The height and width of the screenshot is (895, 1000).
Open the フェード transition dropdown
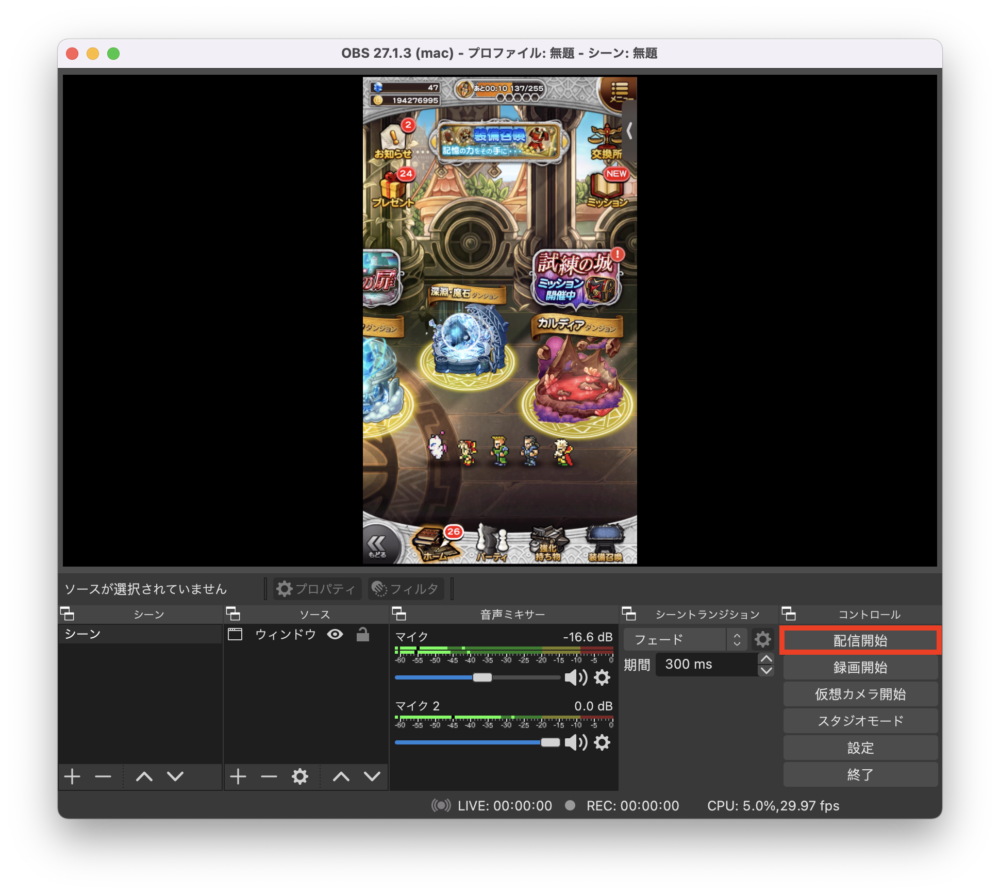(x=685, y=639)
